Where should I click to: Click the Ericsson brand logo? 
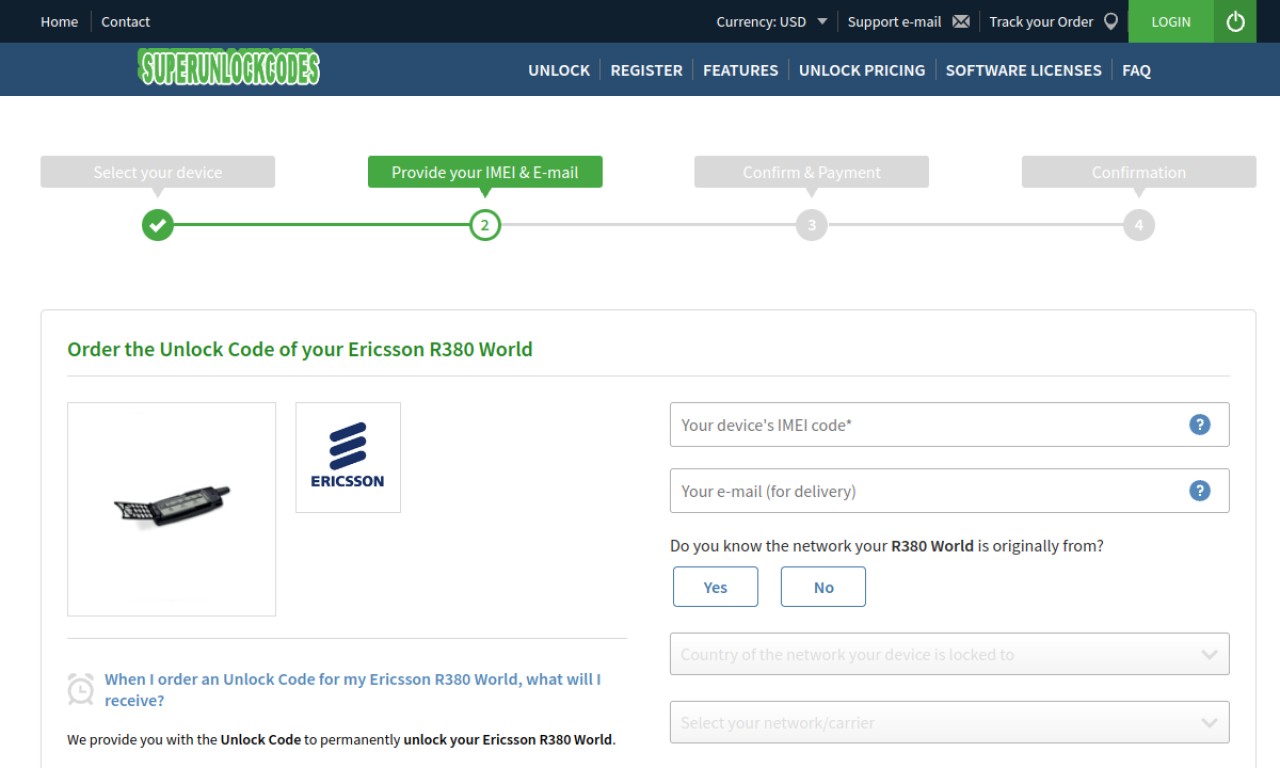(348, 458)
